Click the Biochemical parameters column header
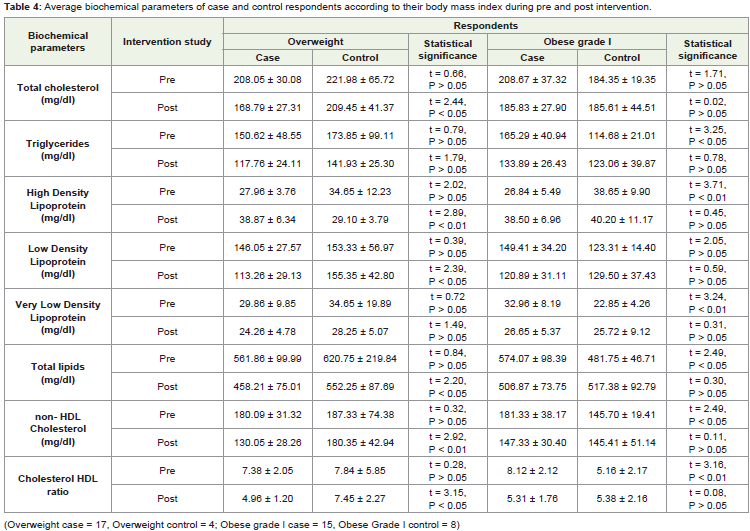 tap(58, 42)
